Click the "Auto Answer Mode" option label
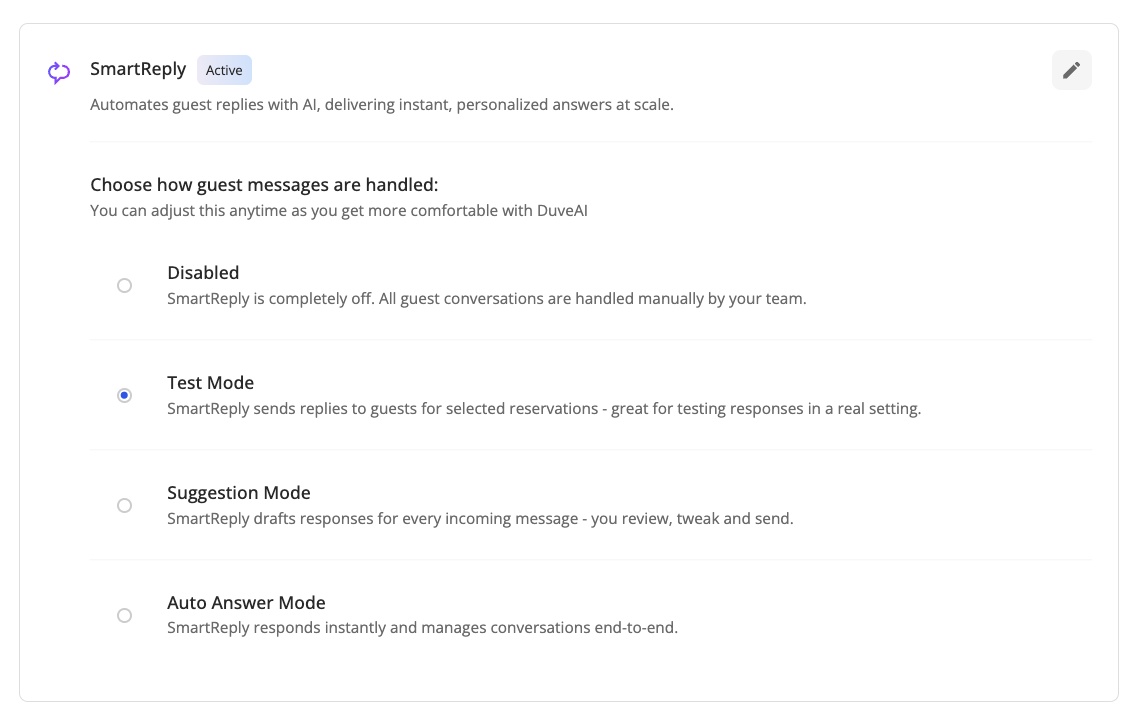 click(x=246, y=603)
